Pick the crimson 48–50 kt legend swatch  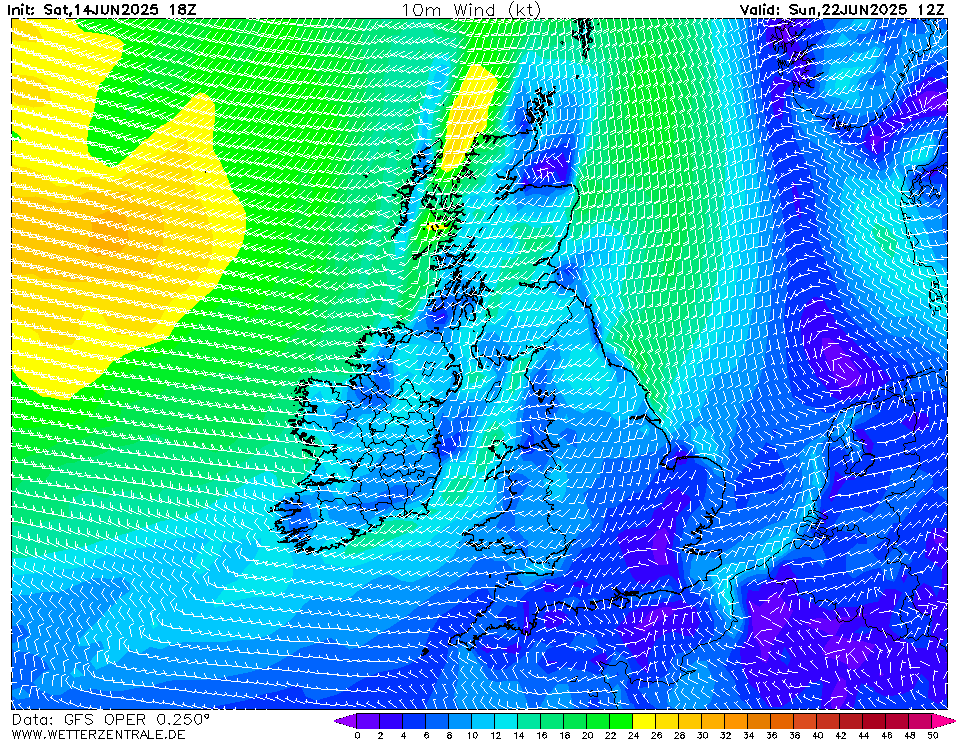tap(920, 721)
